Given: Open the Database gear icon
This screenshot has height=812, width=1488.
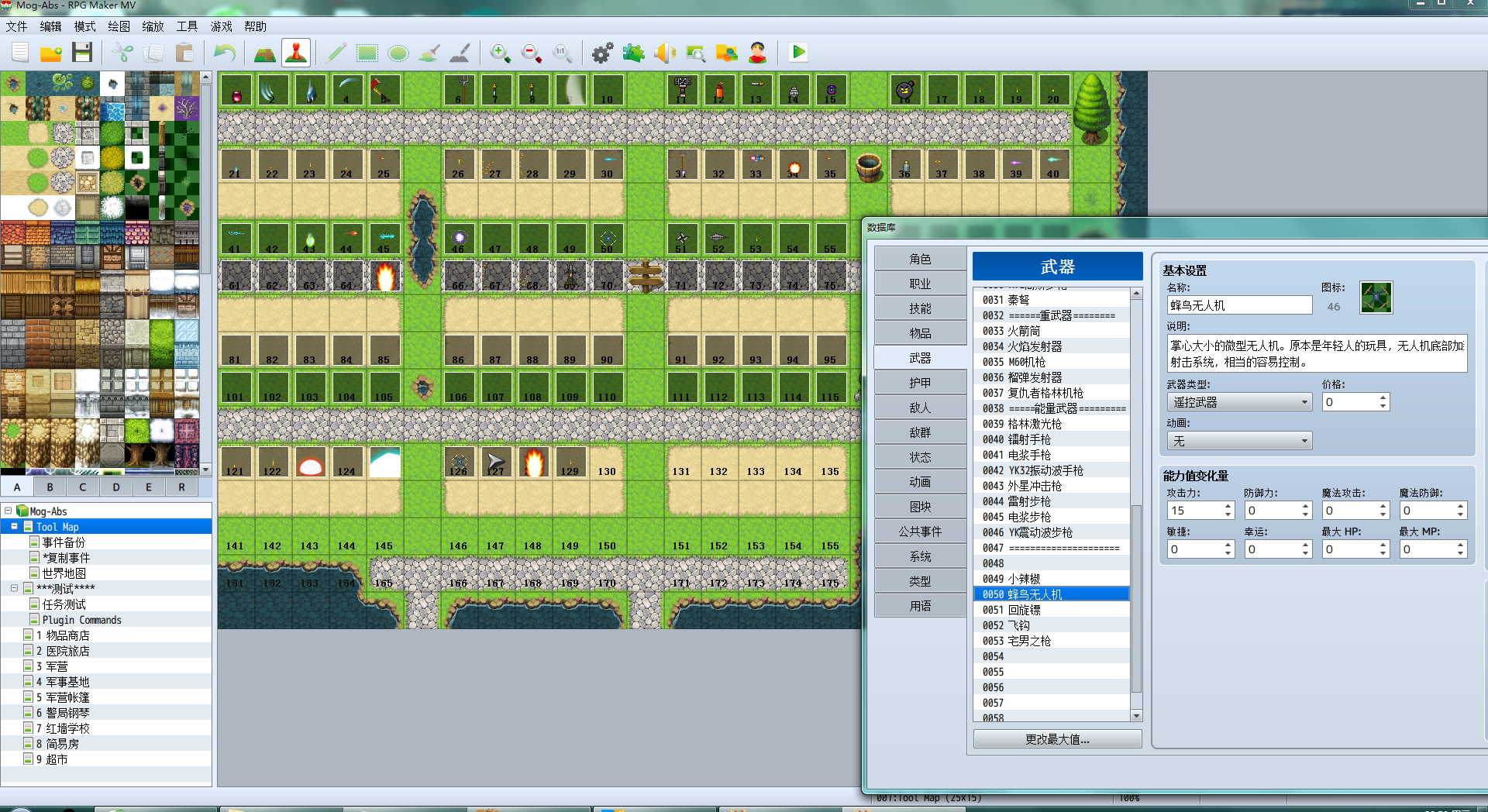Looking at the screenshot, I should 602,53.
